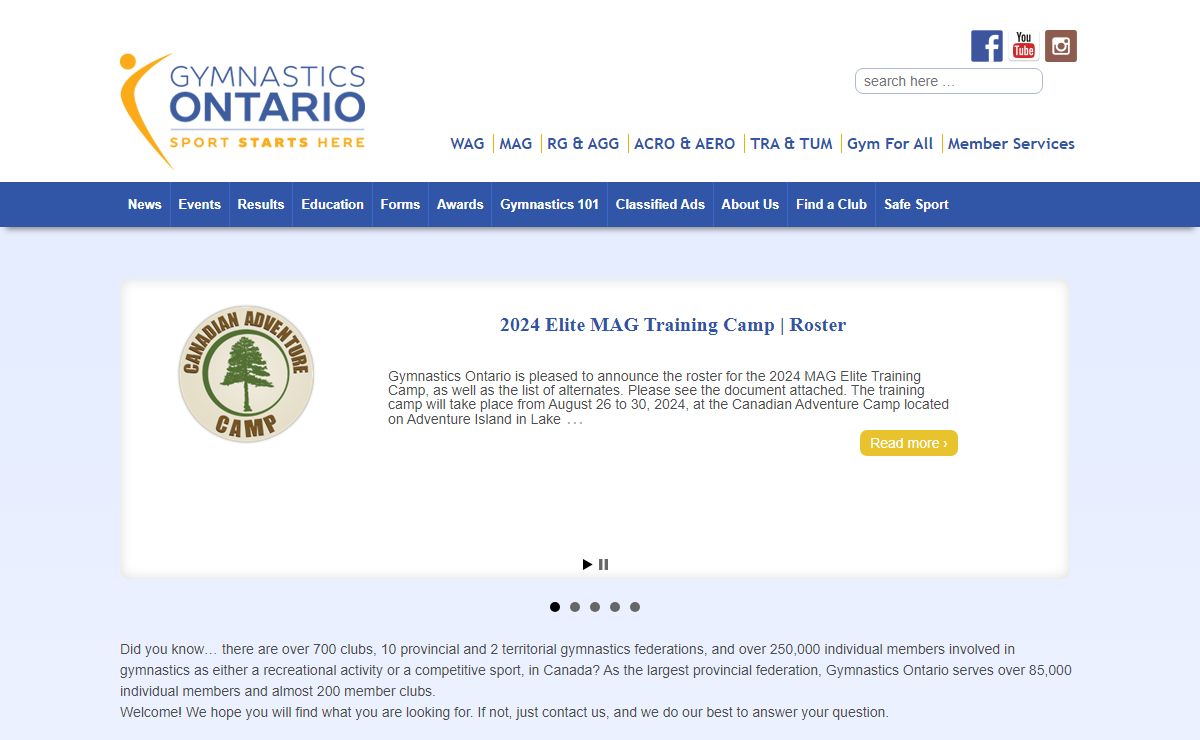Image resolution: width=1200 pixels, height=740 pixels.
Task: Open the TRA & TUM menu
Action: tap(791, 144)
